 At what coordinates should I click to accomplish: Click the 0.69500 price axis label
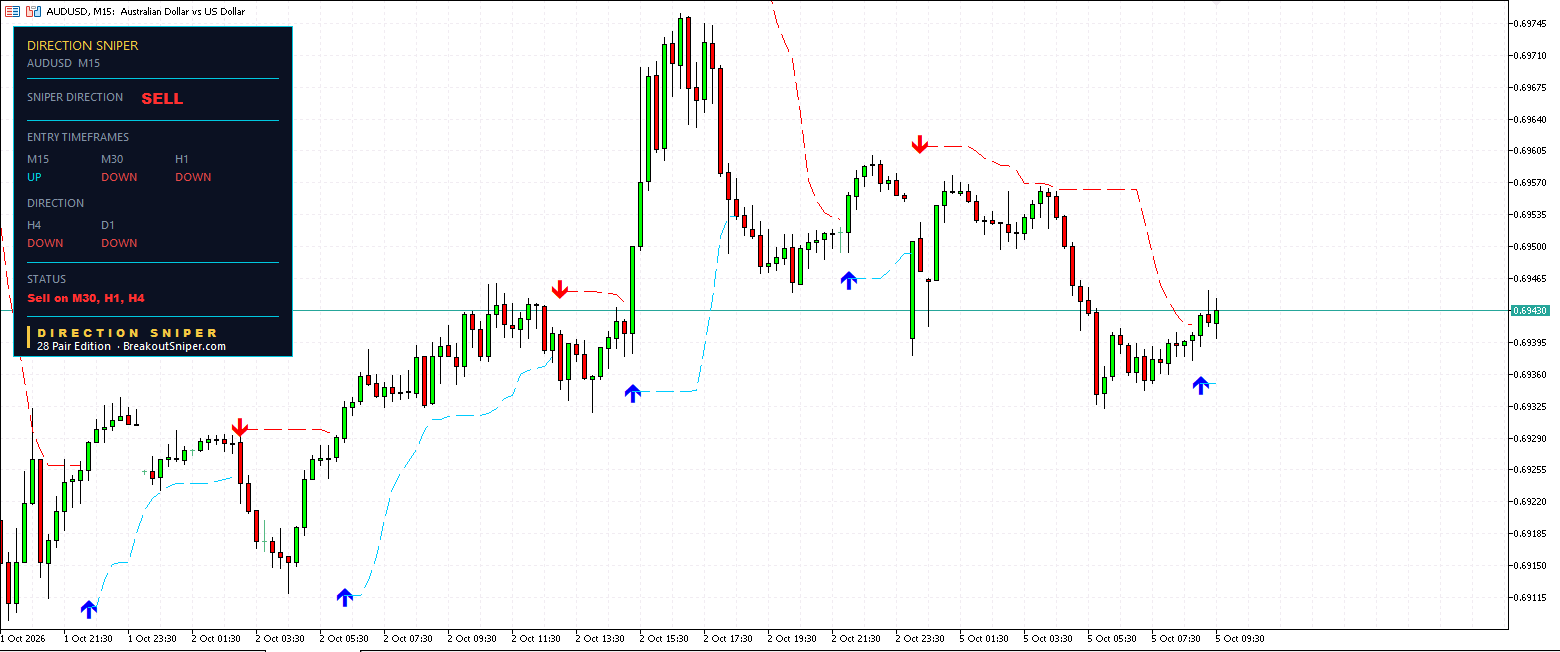coord(1532,247)
